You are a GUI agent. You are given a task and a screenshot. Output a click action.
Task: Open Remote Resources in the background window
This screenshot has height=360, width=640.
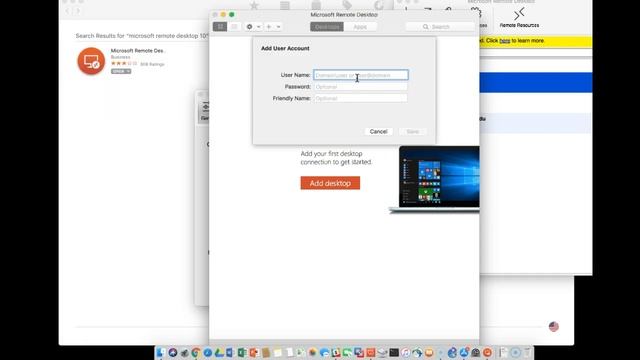click(x=519, y=18)
